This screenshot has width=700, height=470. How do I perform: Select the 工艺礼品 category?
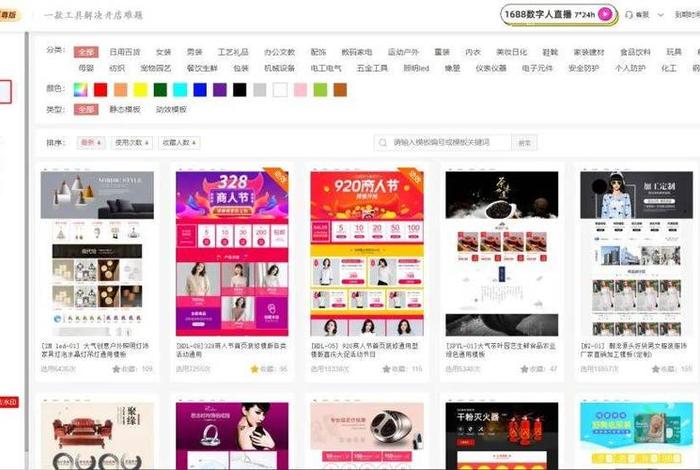click(233, 52)
